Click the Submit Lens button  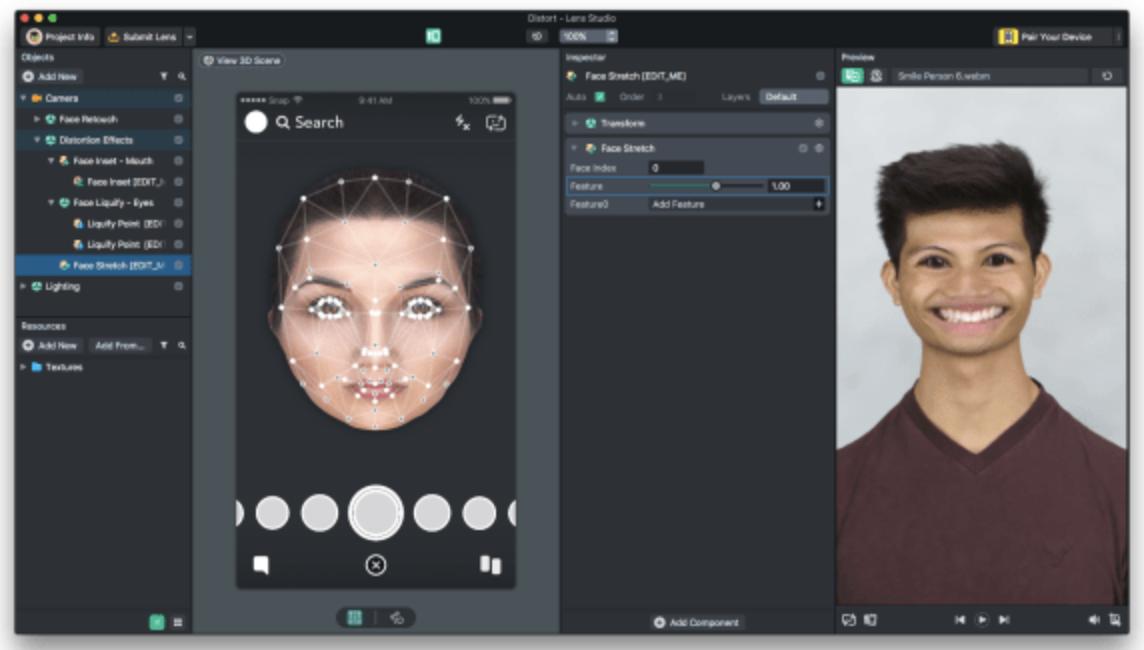[x=143, y=36]
